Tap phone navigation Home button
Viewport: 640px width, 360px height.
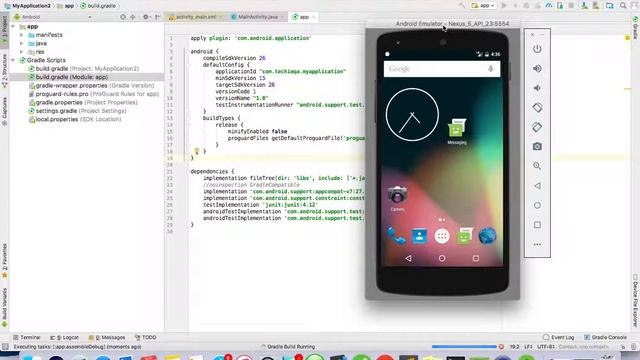(x=442, y=258)
